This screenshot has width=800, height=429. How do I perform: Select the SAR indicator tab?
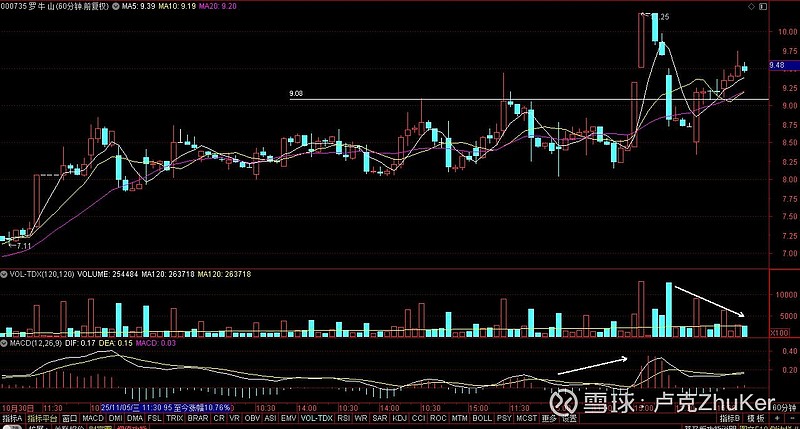coord(380,418)
